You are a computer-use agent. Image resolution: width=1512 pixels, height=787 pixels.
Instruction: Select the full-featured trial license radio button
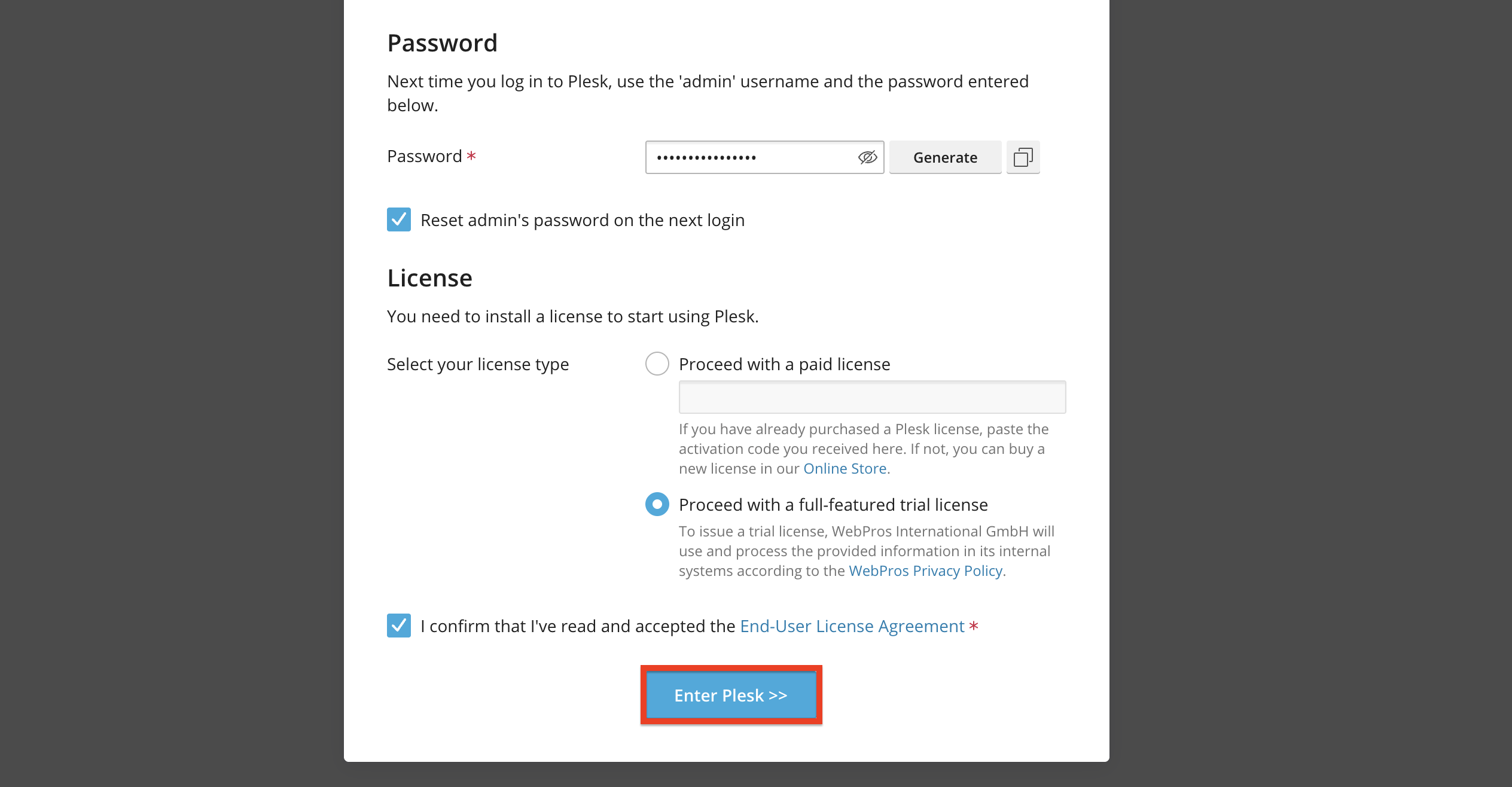[657, 504]
